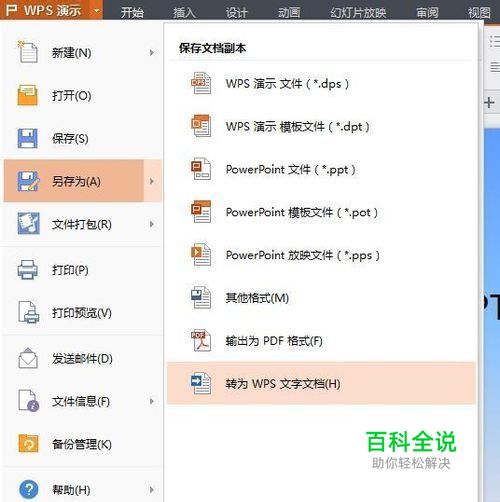Viewport: 500px width, 502px height.
Task: Click the File Package film icon
Action: 28,223
